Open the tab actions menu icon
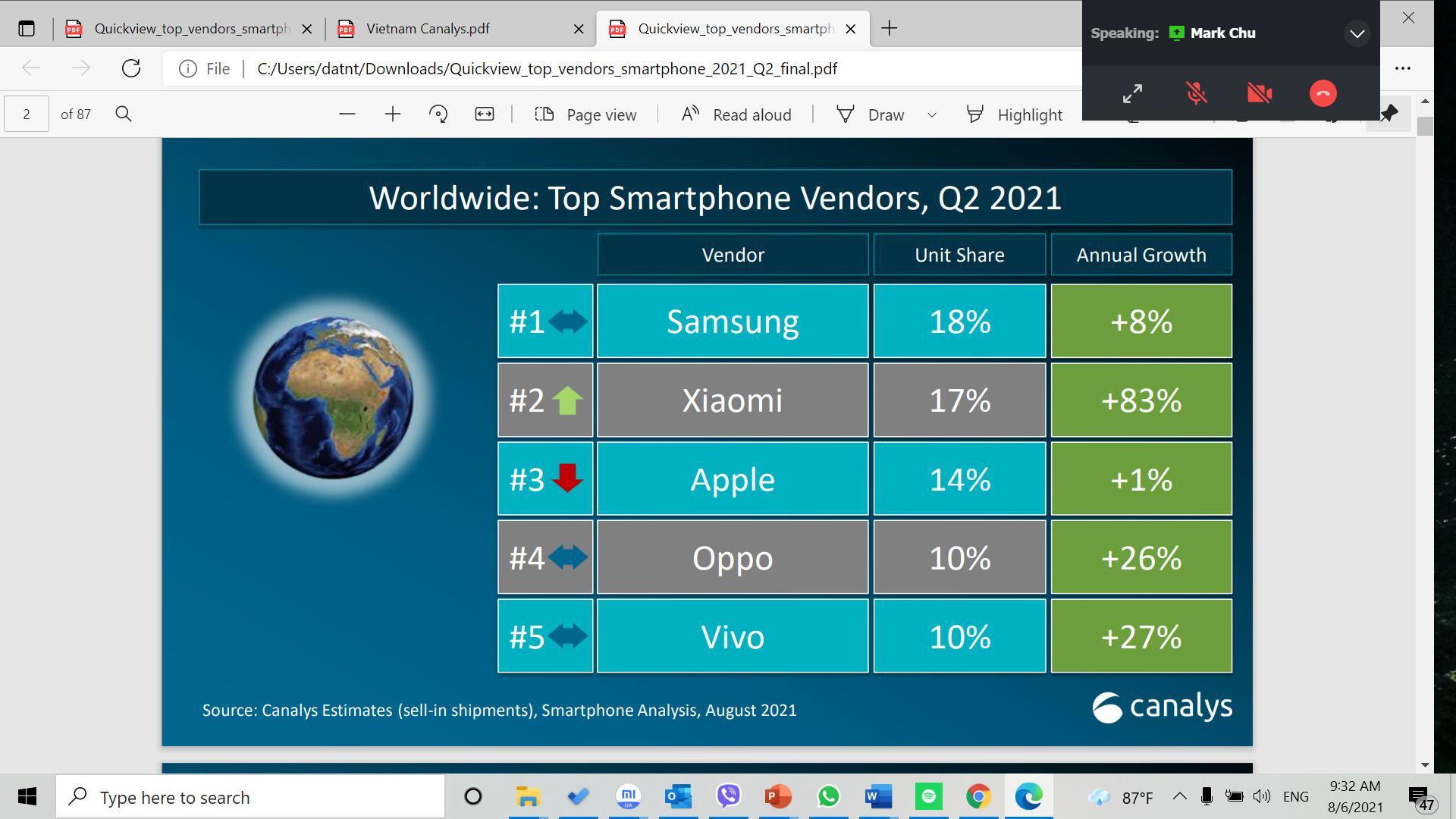Viewport: 1456px width, 819px height. (x=27, y=29)
